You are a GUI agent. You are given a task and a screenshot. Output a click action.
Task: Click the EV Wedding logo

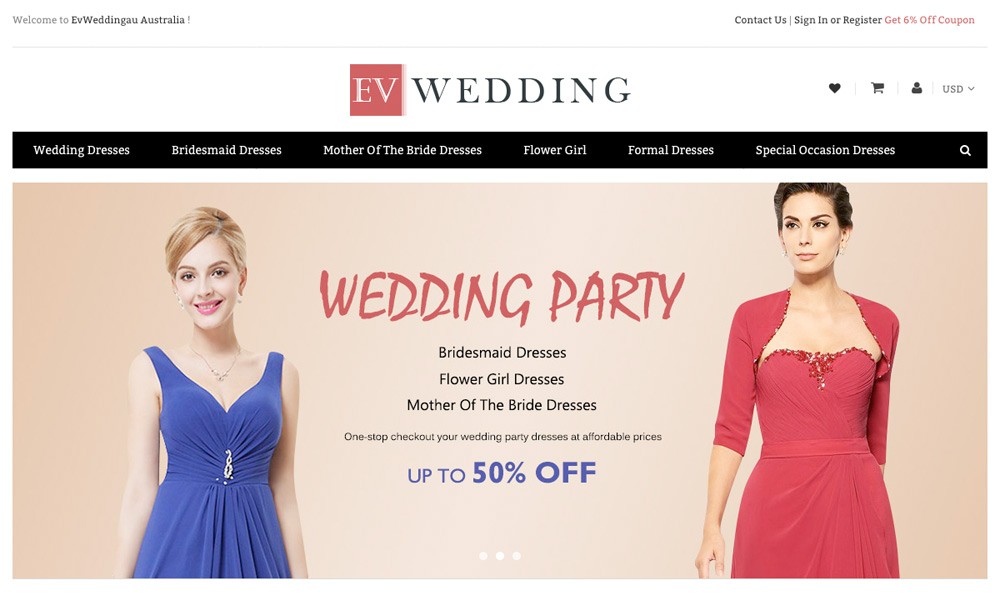pos(490,89)
